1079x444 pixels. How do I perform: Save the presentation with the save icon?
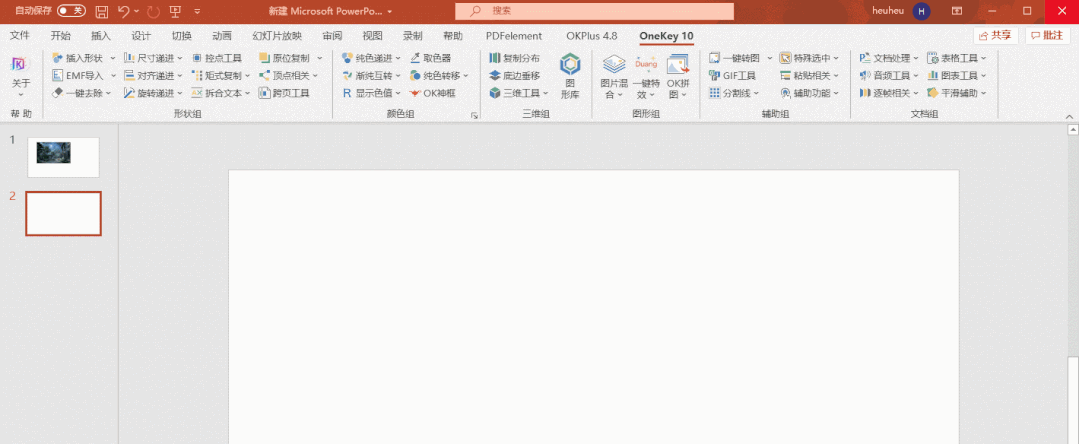click(x=102, y=11)
